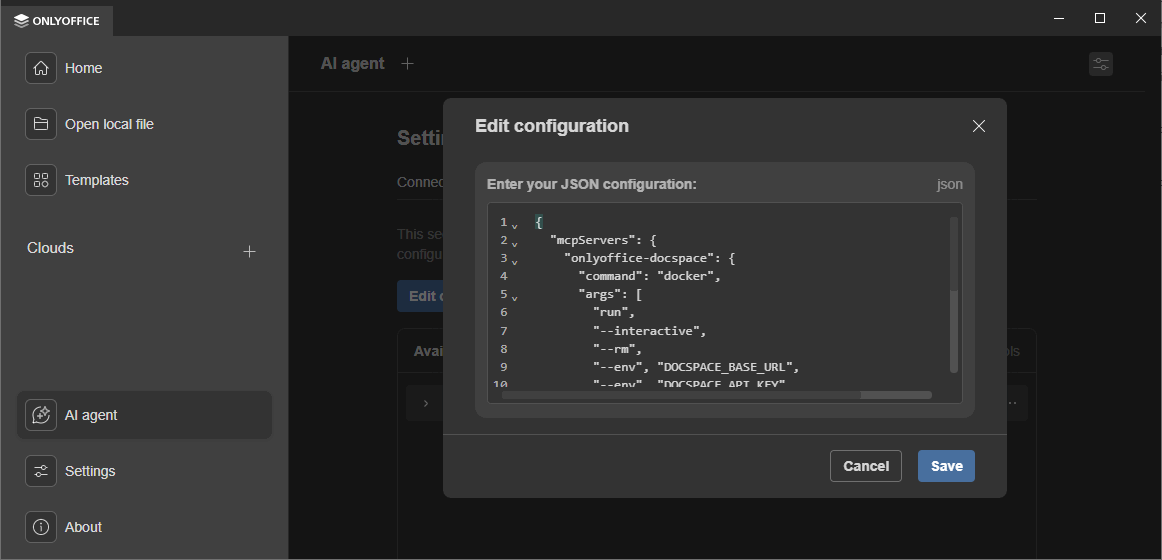The image size is (1162, 560).
Task: Click the Open local file folder icon
Action: [x=41, y=124]
